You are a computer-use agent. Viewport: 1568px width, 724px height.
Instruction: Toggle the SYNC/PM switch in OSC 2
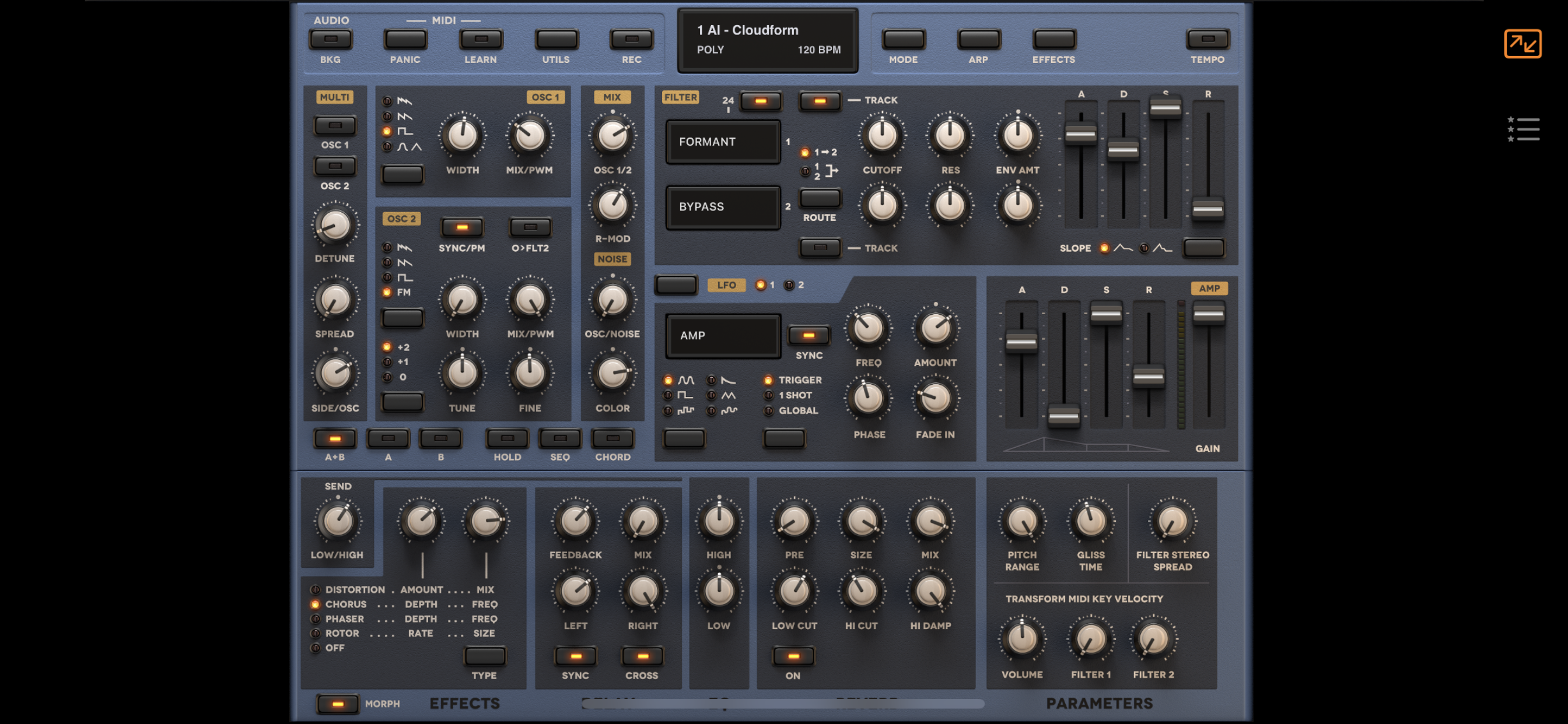click(x=462, y=227)
